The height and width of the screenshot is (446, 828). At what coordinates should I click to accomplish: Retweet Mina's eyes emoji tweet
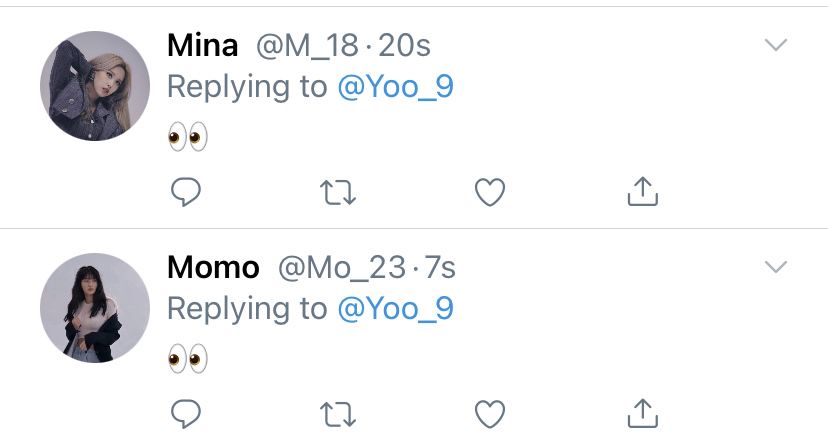(x=338, y=192)
